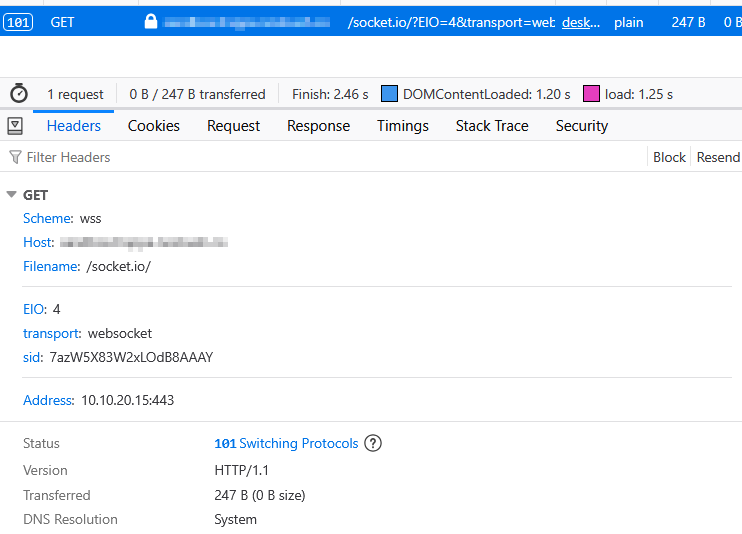Open the Cookies tab
The width and height of the screenshot is (742, 534).
click(153, 126)
